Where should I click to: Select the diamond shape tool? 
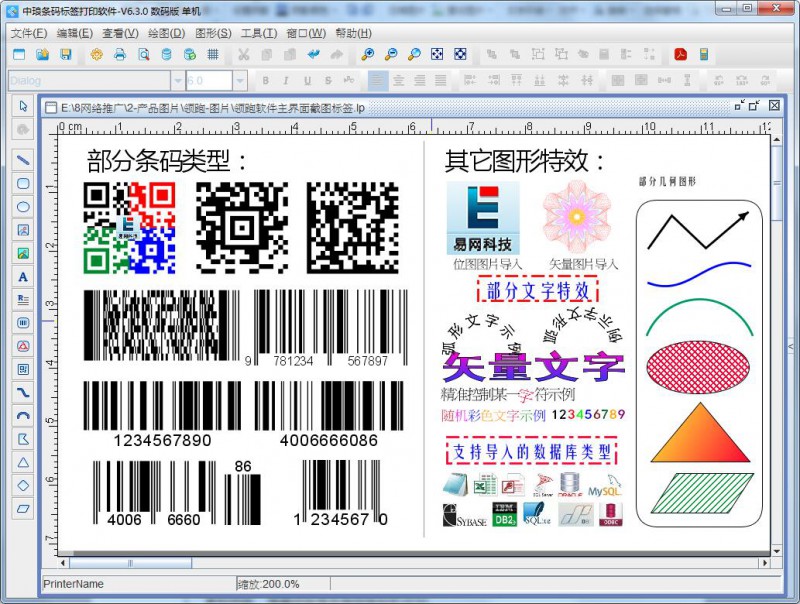coord(23,486)
